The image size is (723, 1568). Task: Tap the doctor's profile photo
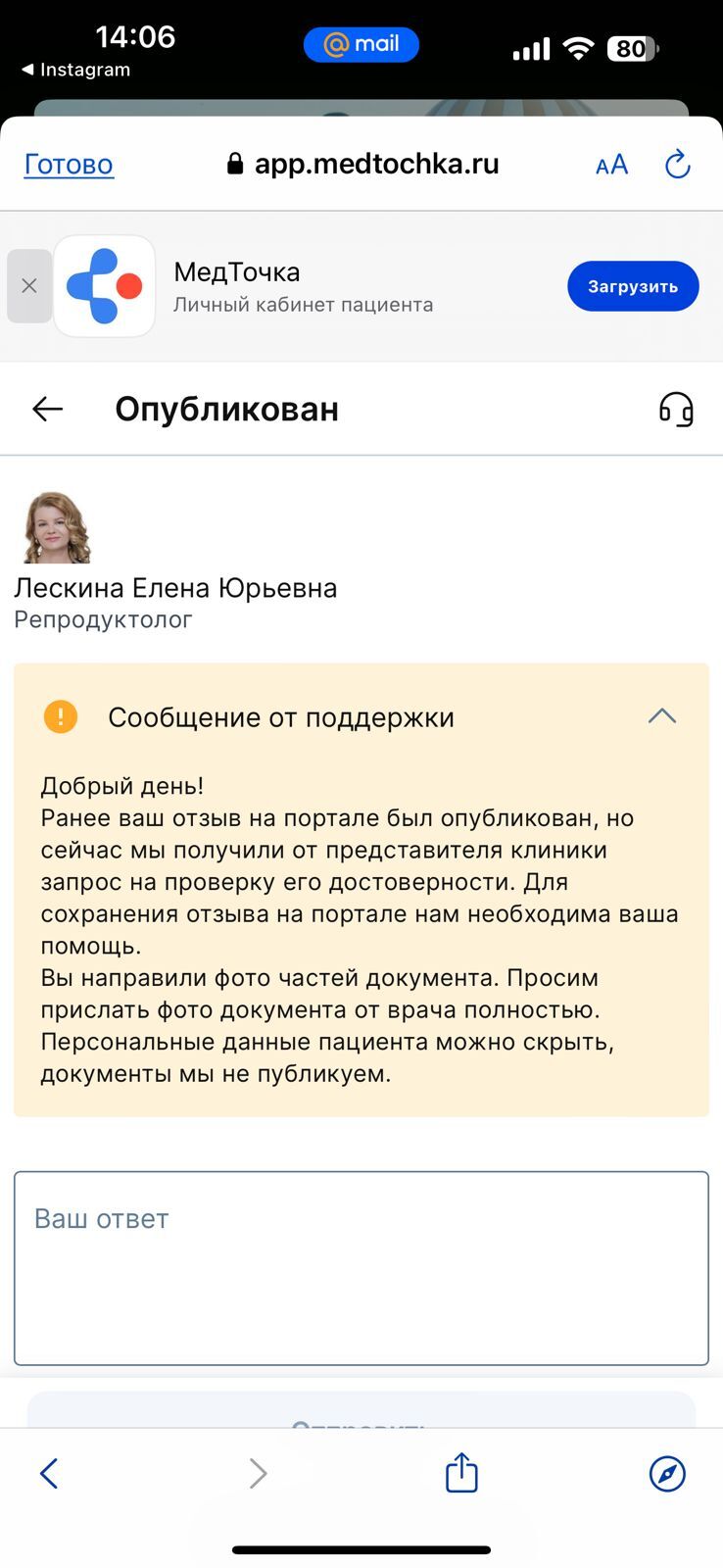point(56,527)
